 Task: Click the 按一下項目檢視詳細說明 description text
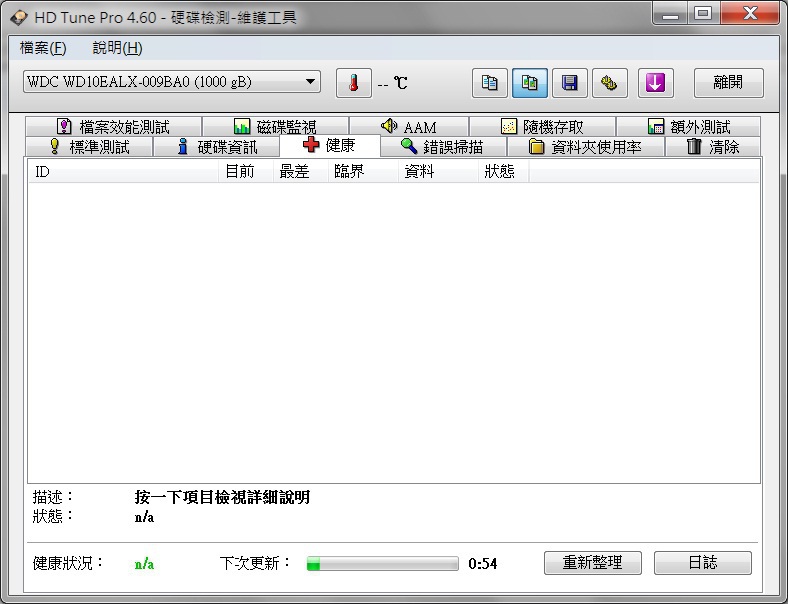point(222,497)
